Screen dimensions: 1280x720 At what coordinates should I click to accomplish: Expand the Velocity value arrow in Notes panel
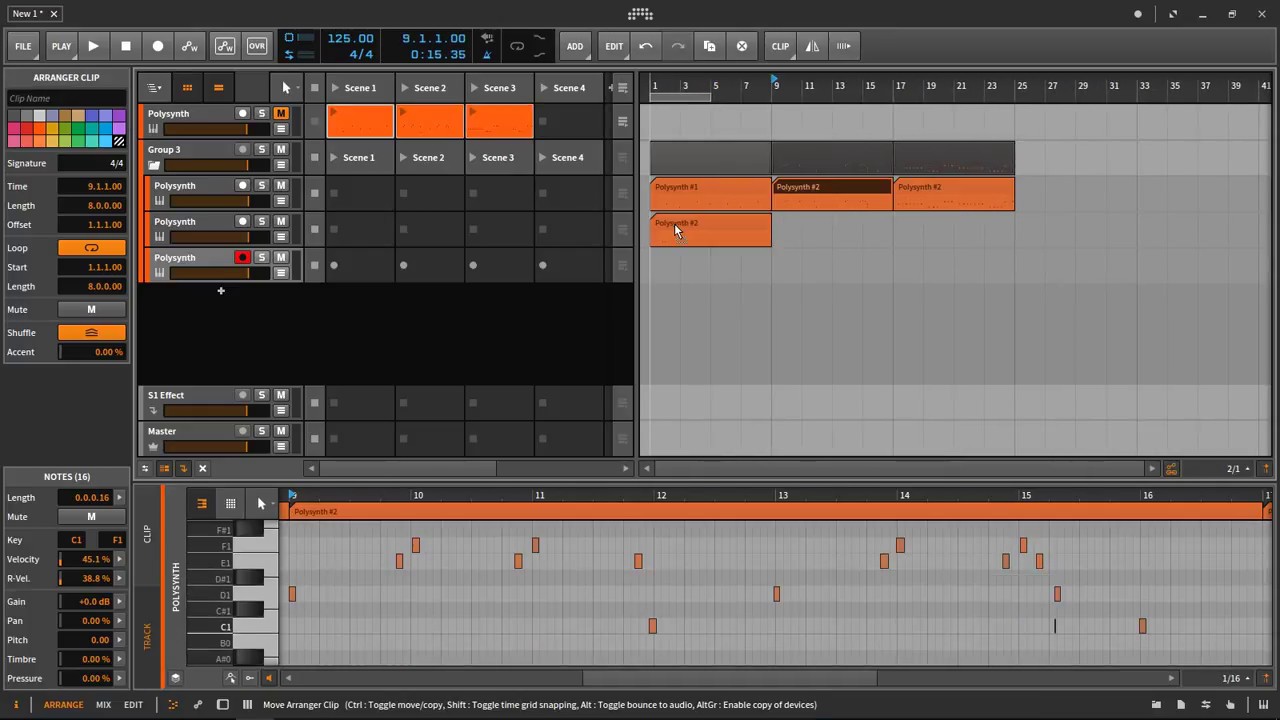119,560
